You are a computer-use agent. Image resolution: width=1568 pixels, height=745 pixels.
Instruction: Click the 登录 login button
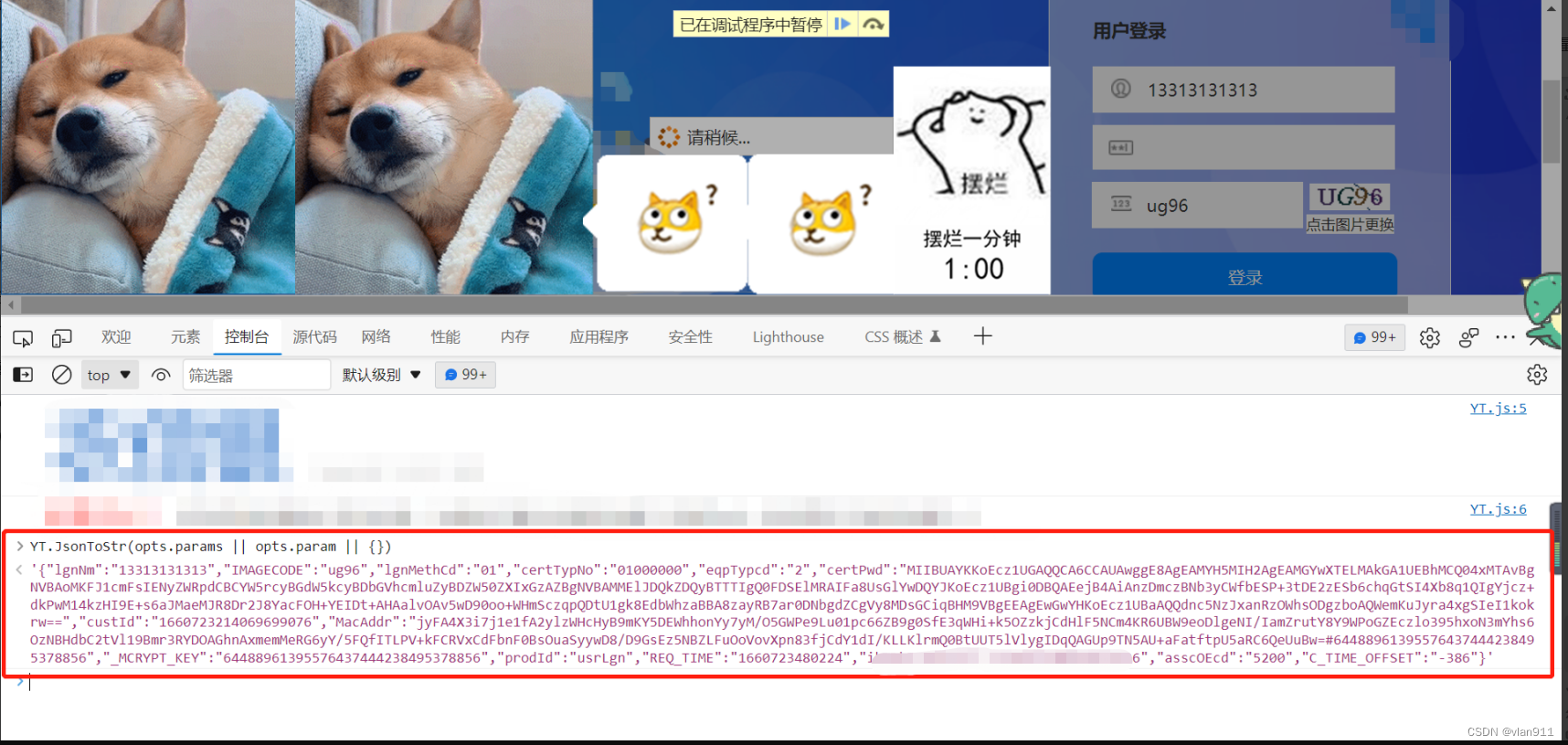pos(1245,274)
